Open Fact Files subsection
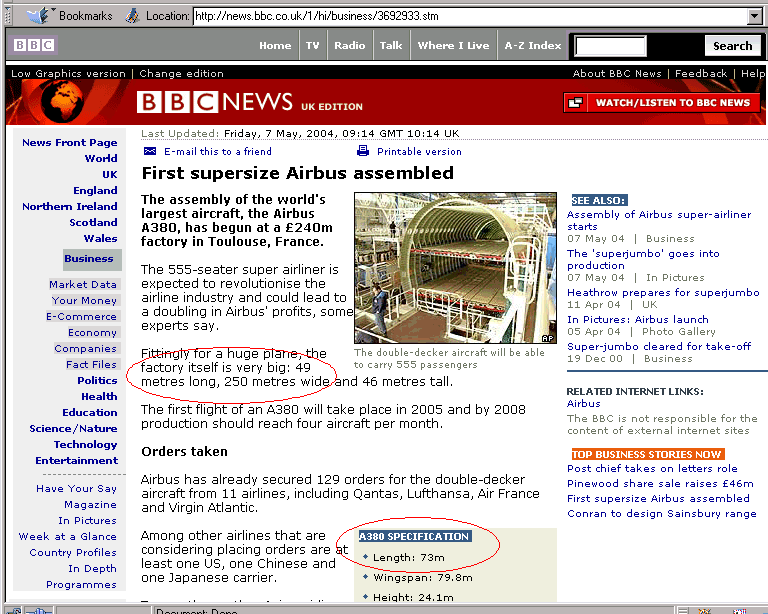The width and height of the screenshot is (768, 614). [x=92, y=365]
